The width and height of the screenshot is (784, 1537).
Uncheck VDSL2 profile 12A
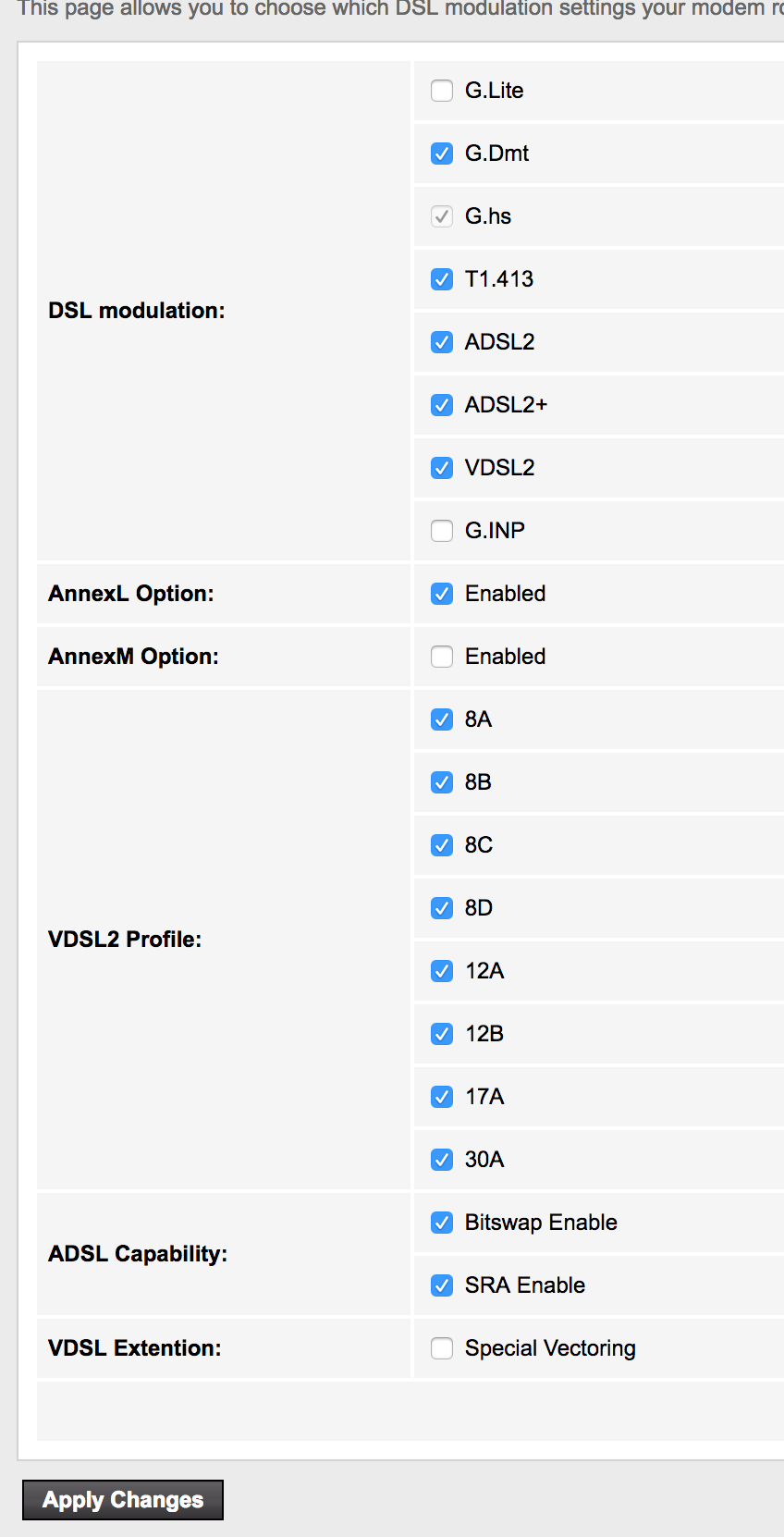442,971
